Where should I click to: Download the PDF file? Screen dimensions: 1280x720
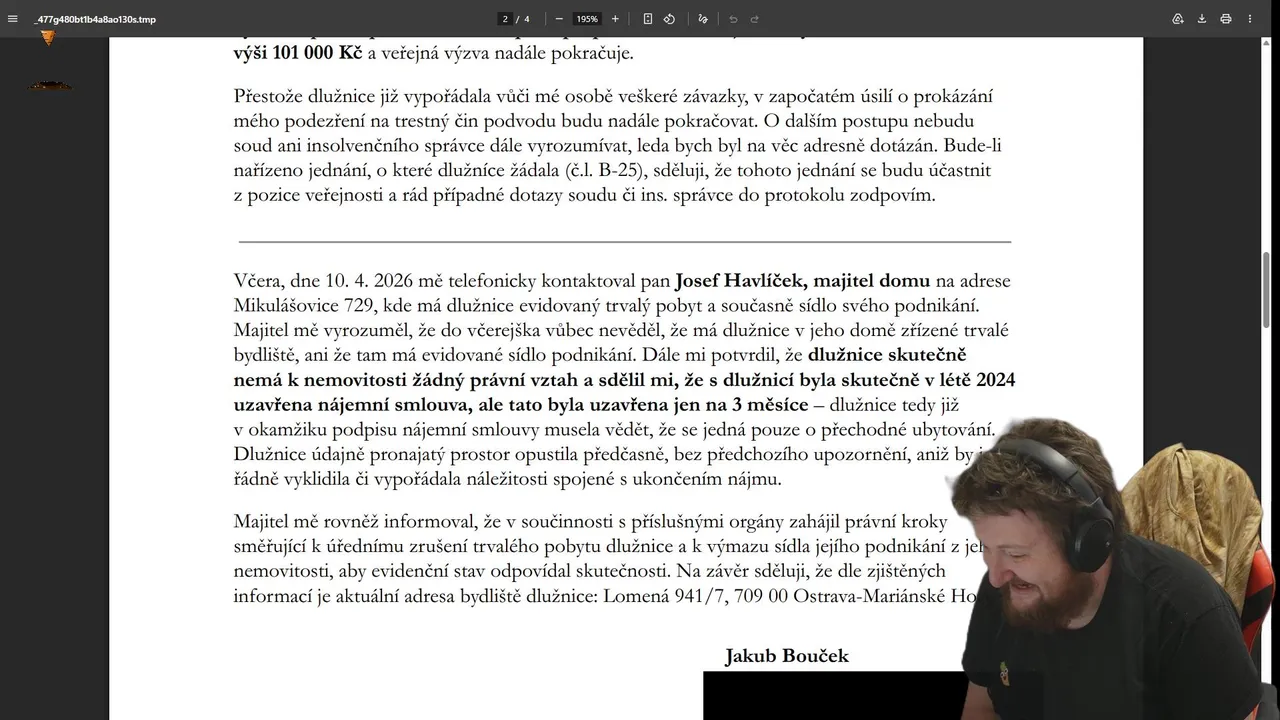[1202, 19]
